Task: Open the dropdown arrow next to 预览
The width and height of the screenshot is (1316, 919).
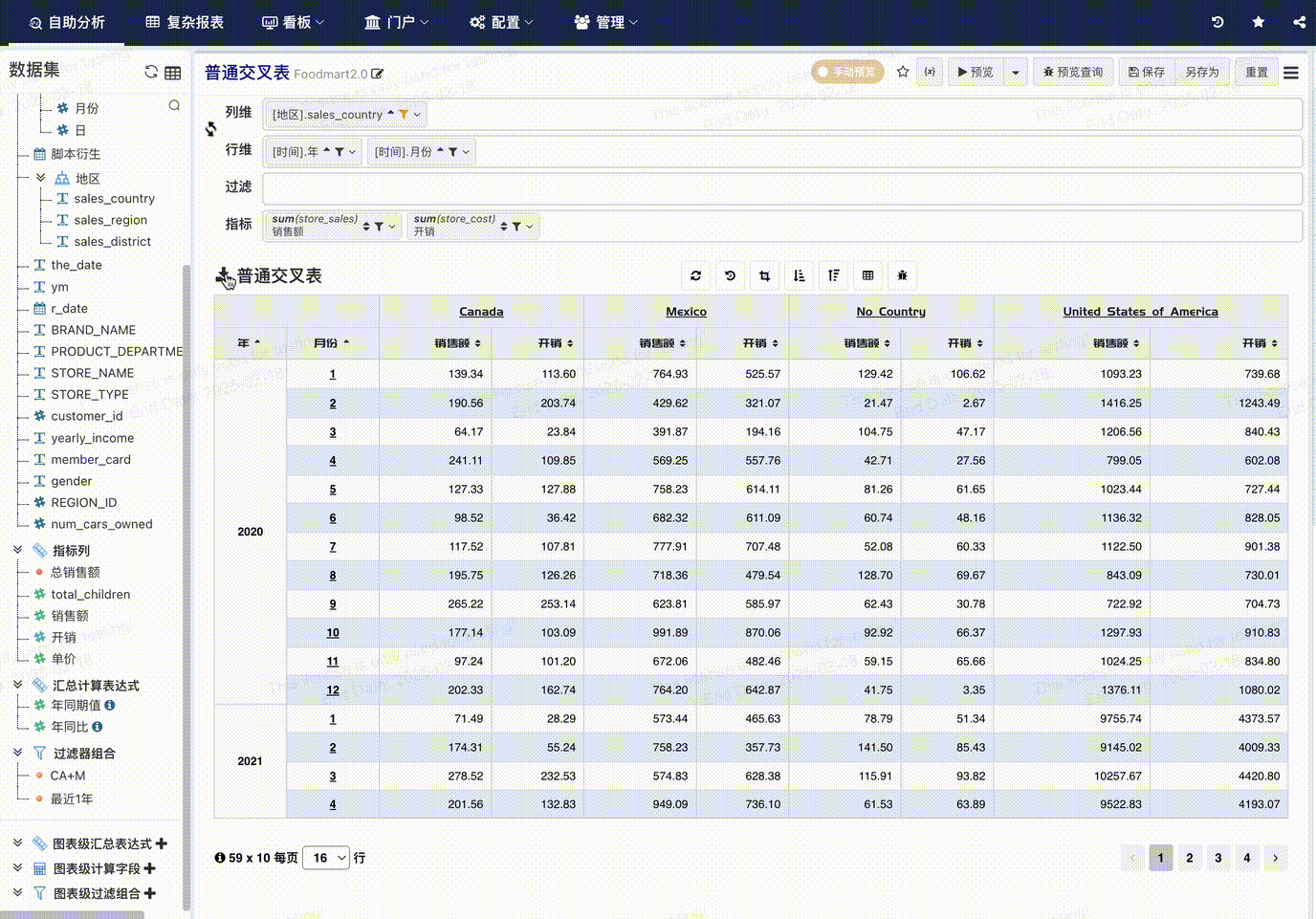Action: point(1015,73)
